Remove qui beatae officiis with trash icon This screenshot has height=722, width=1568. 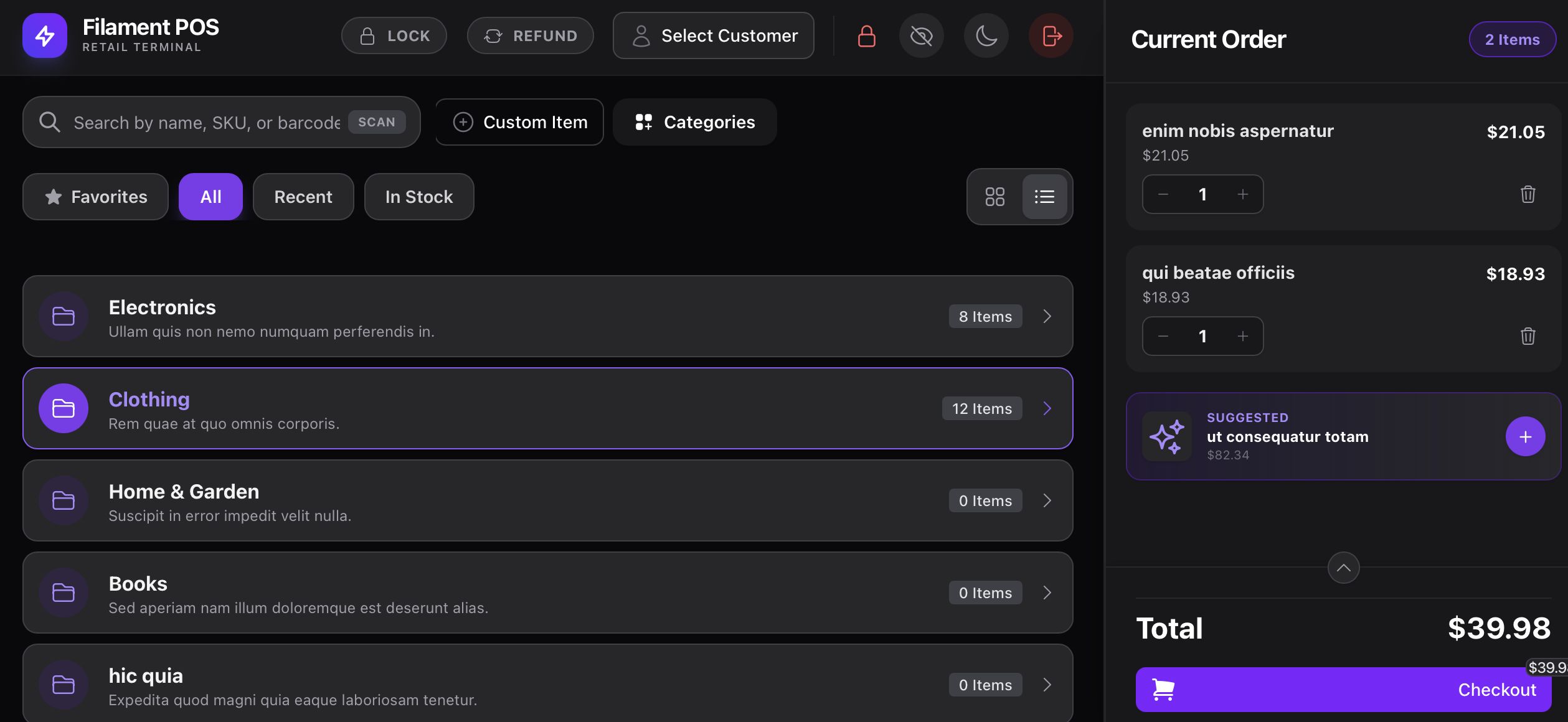1528,336
